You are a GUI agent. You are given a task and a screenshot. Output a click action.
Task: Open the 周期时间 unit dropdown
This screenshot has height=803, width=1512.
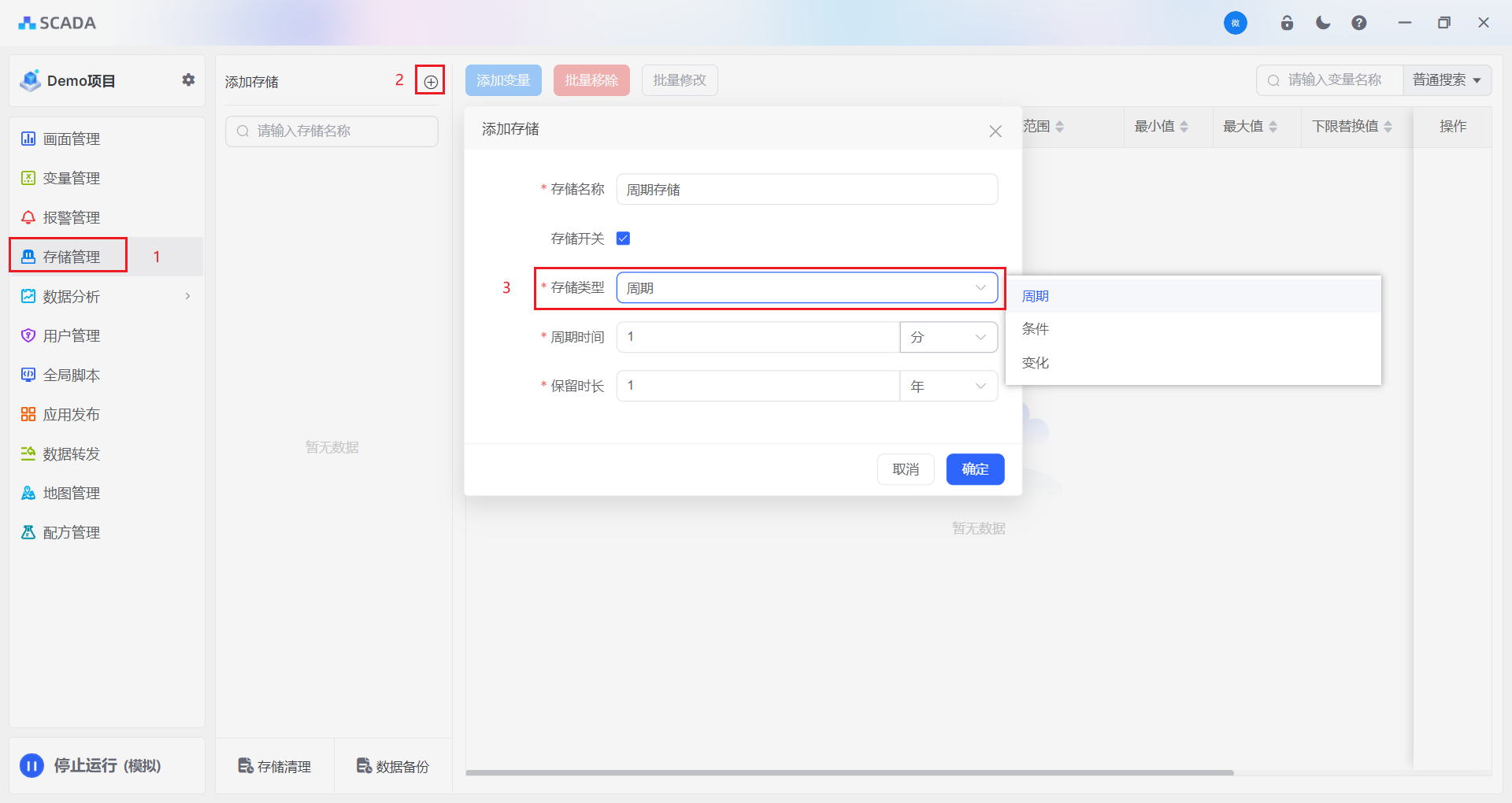point(948,337)
